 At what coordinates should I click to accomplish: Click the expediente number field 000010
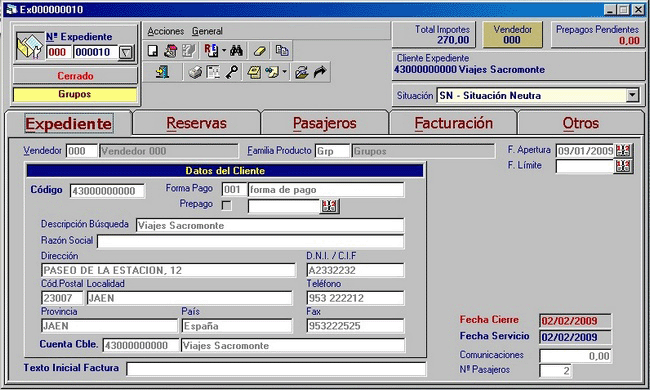click(96, 52)
